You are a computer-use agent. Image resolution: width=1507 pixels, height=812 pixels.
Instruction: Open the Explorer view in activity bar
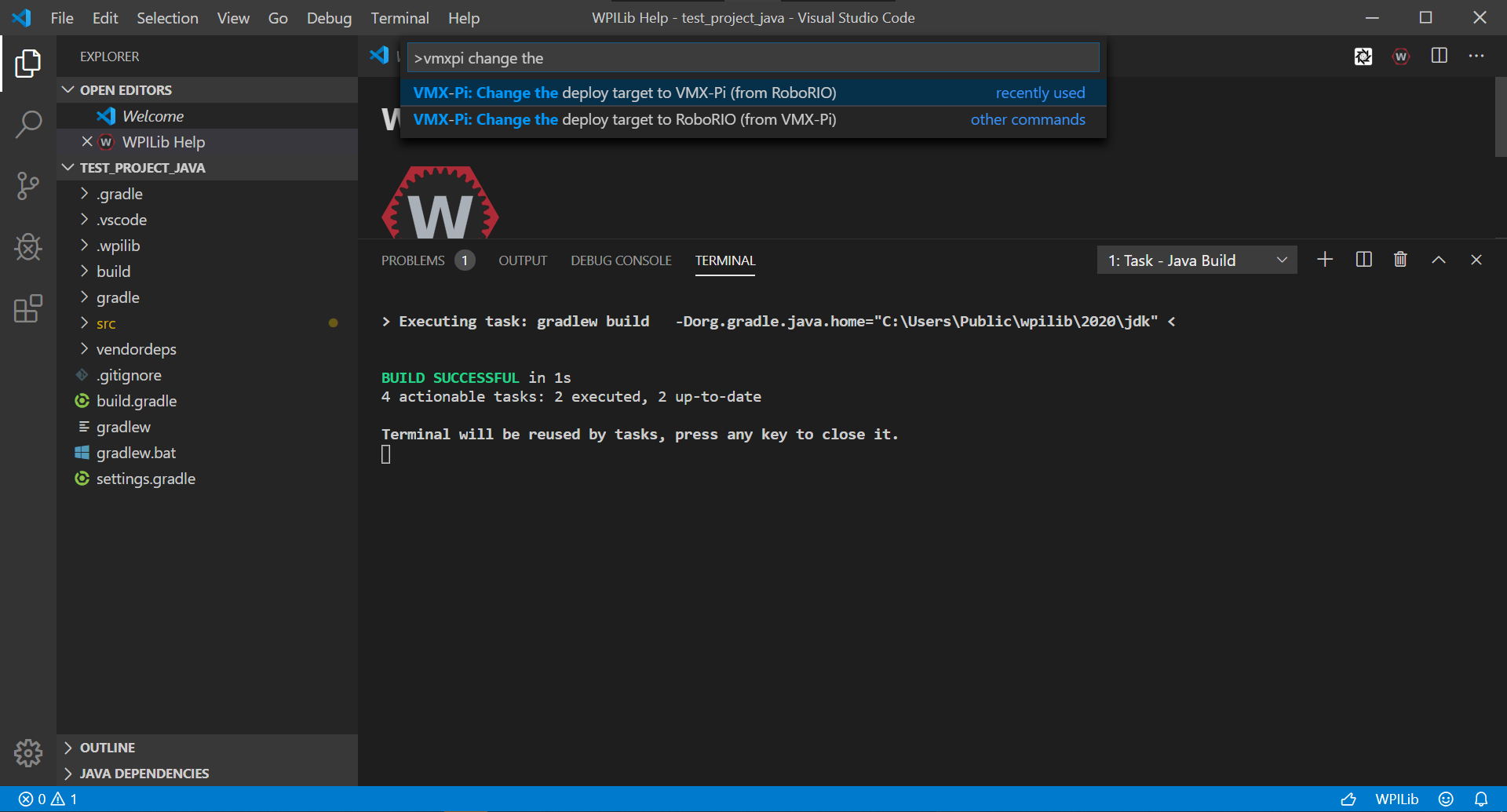(x=28, y=64)
